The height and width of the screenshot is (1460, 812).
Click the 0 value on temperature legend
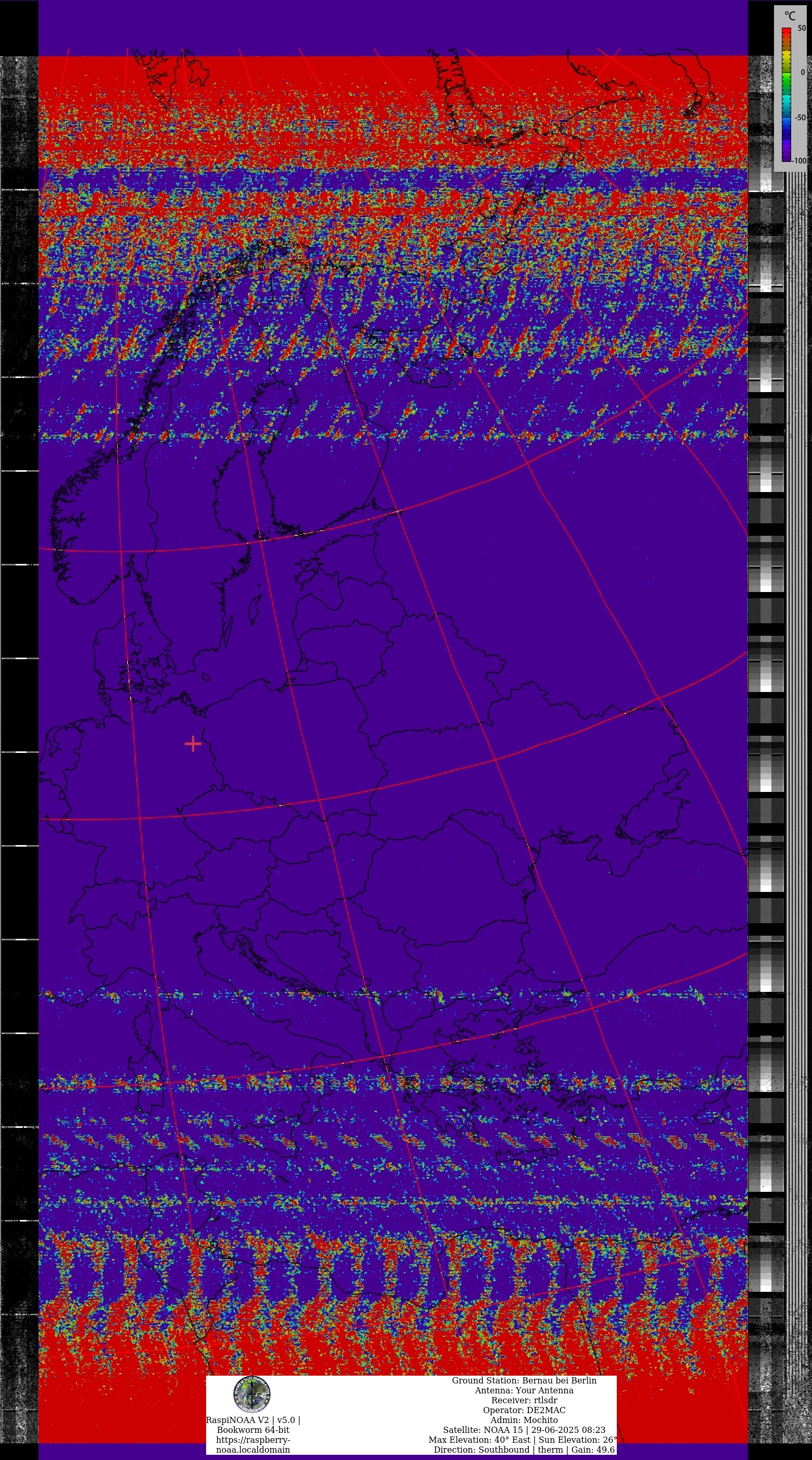[802, 72]
